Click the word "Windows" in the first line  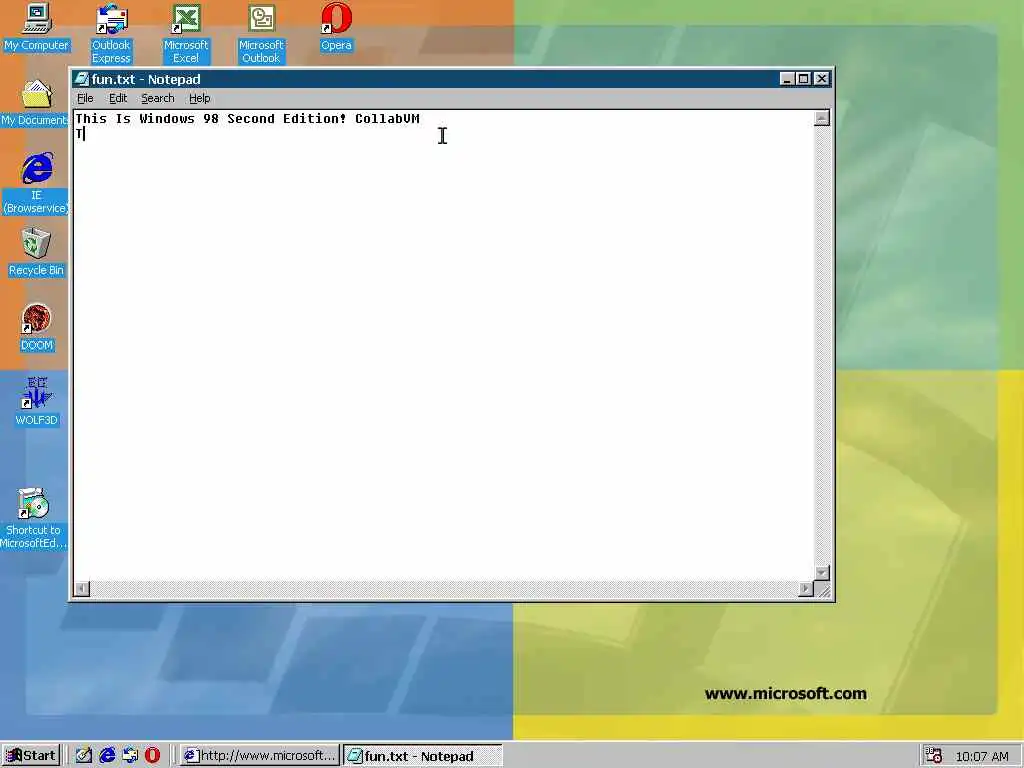(x=167, y=118)
